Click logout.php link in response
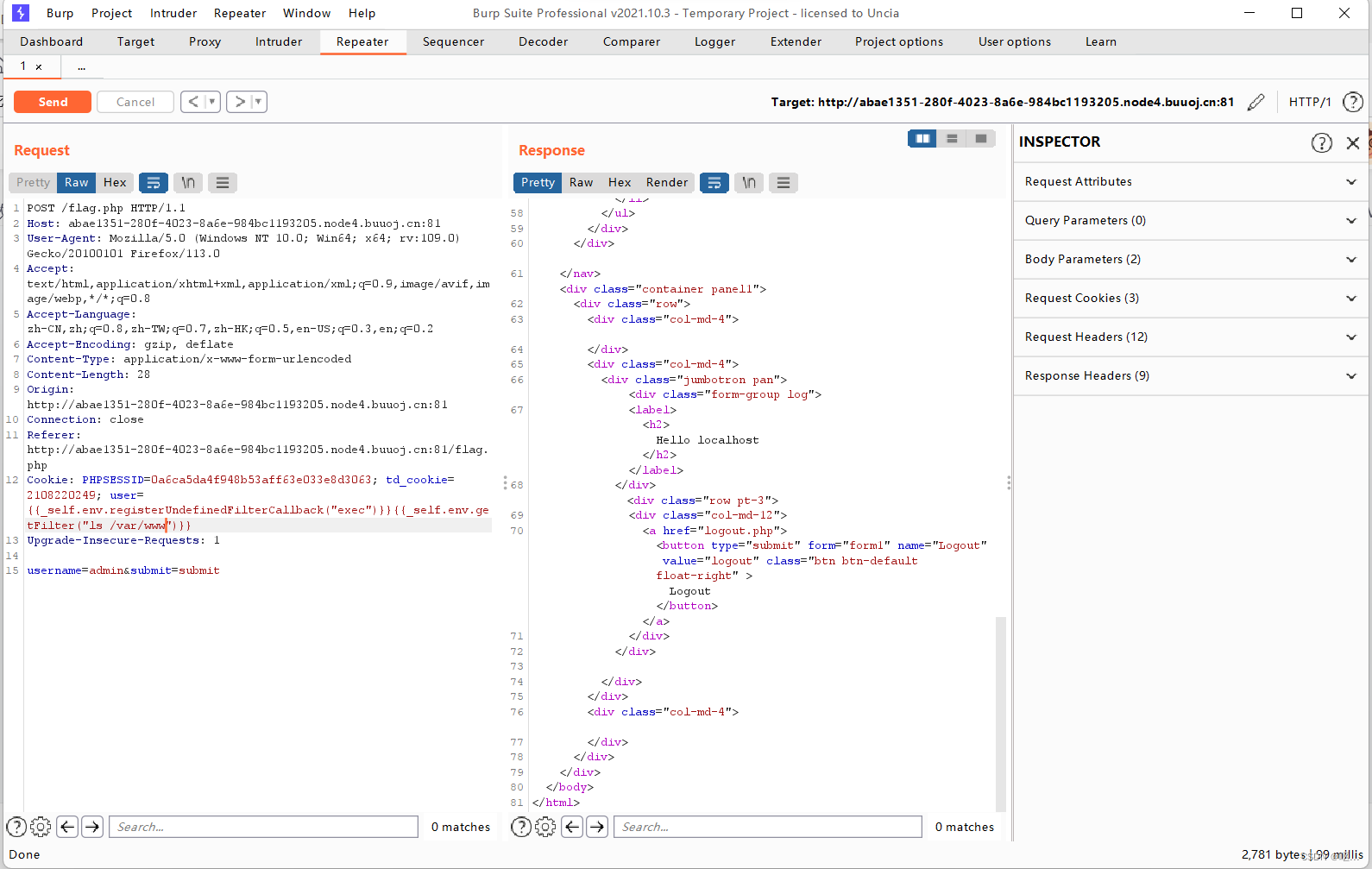This screenshot has width=1372, height=869. pyautogui.click(x=739, y=531)
